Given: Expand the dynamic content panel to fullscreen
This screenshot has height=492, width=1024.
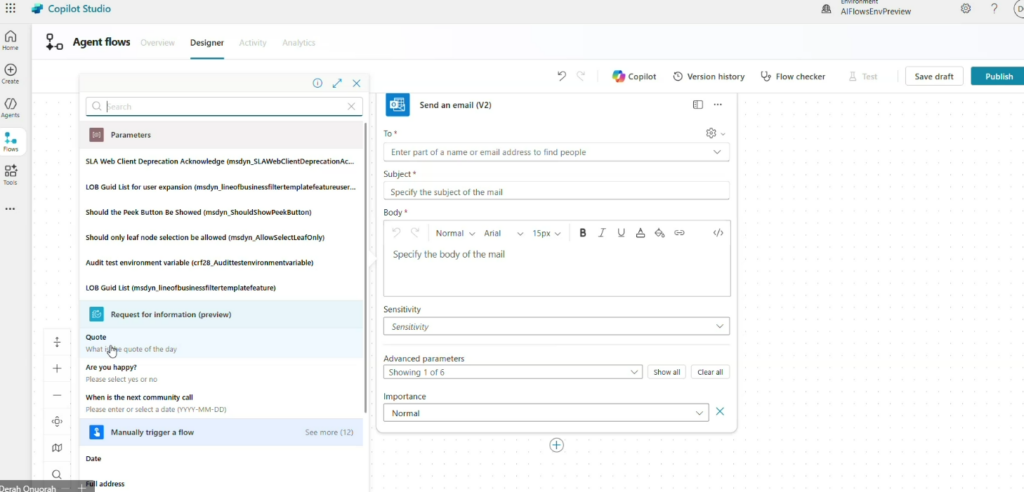Looking at the screenshot, I should tap(337, 84).
